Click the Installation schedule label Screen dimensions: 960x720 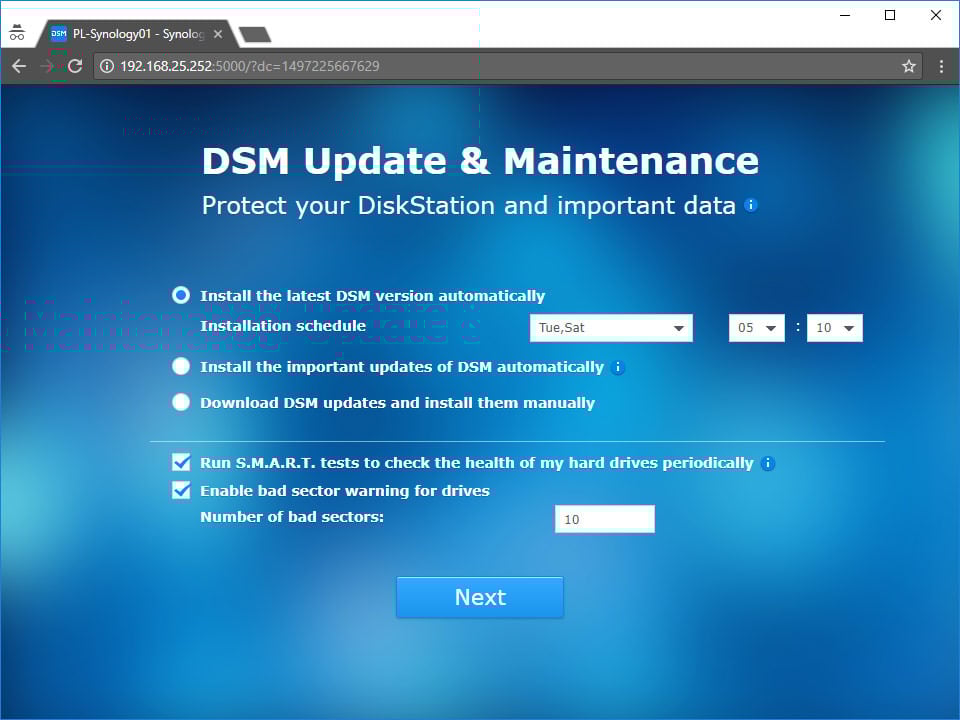[283, 326]
